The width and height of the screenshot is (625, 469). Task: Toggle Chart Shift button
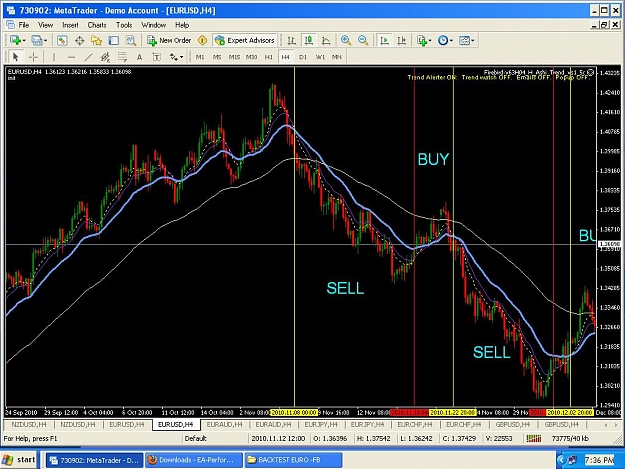click(x=402, y=40)
